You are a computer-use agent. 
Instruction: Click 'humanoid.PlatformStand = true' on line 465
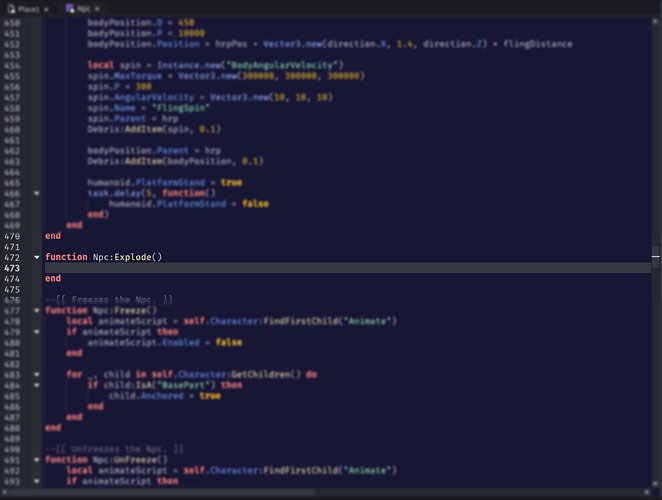click(x=165, y=182)
